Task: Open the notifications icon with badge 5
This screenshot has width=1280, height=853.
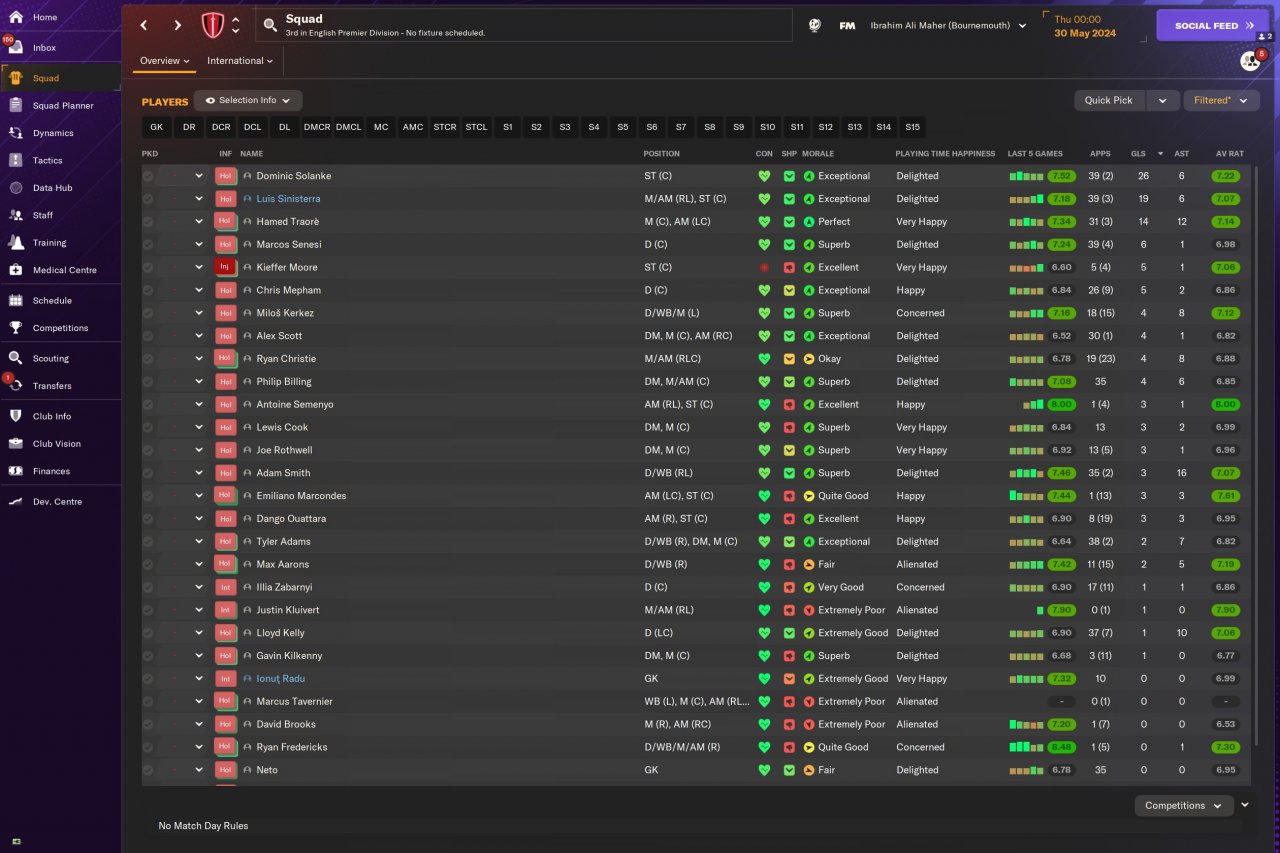Action: [1251, 61]
